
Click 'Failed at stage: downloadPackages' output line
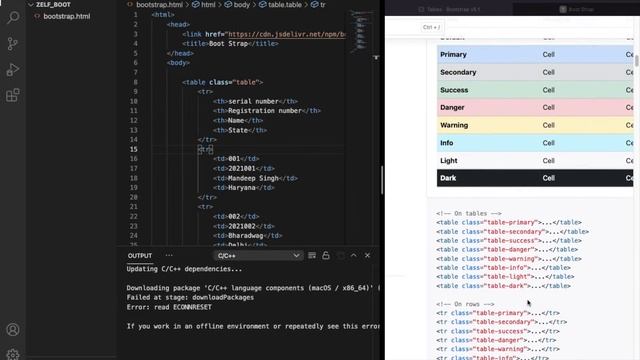pos(190,298)
